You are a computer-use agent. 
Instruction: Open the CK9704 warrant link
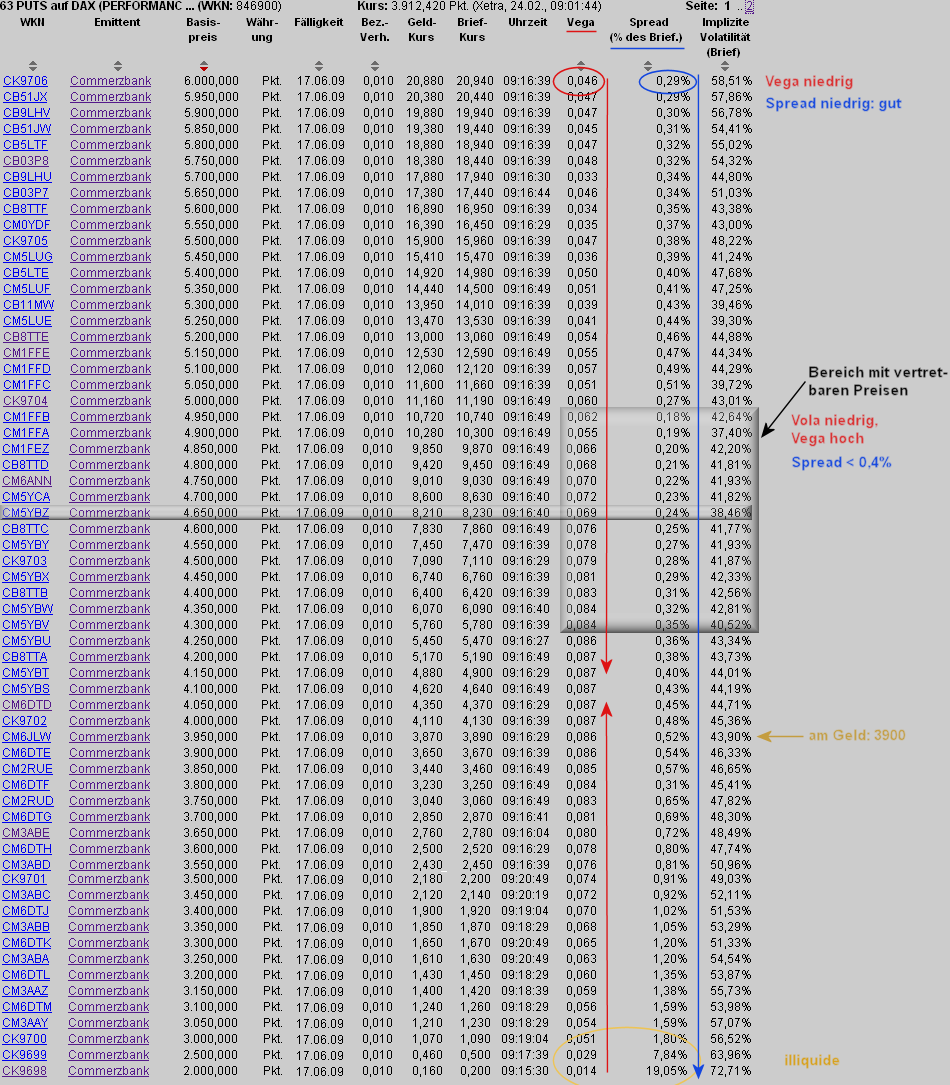pyautogui.click(x=25, y=401)
